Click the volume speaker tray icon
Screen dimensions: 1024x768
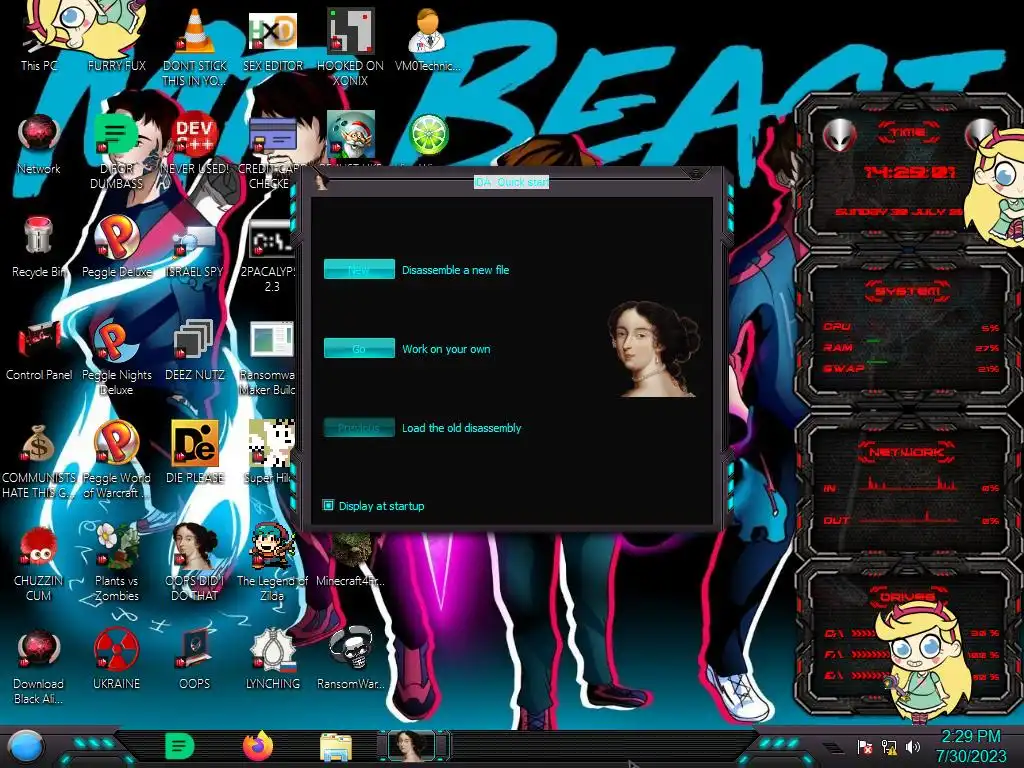912,746
